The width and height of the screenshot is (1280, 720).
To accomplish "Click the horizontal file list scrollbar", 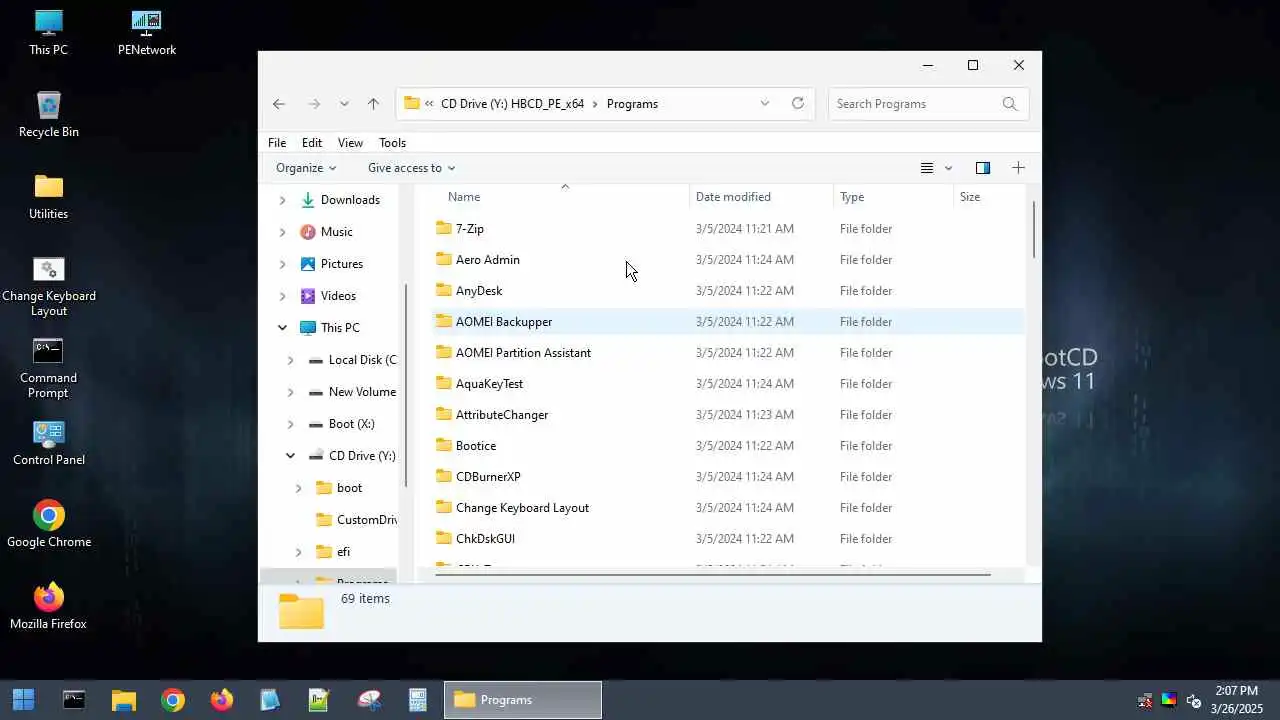I will [711, 575].
